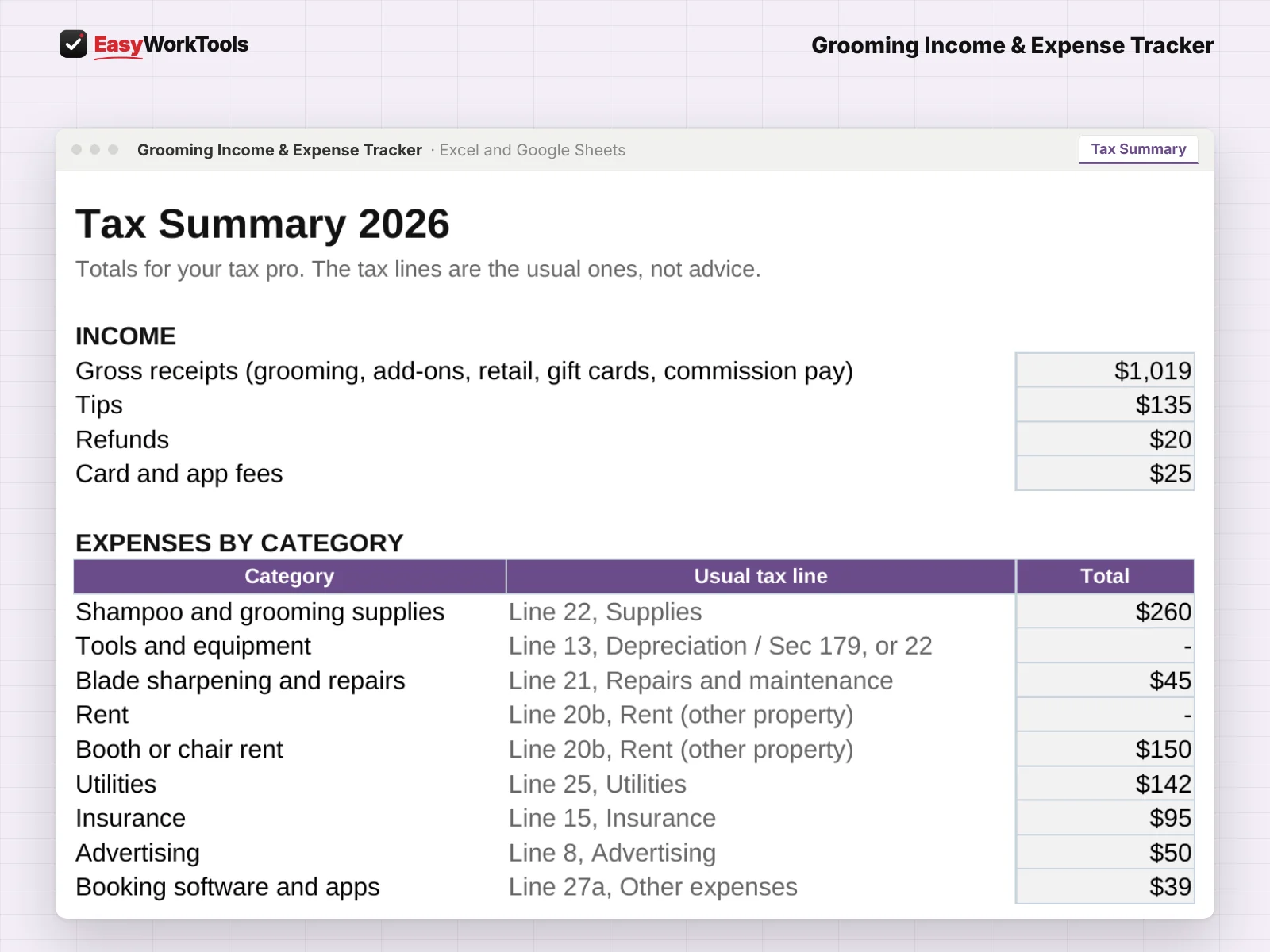Screen dimensions: 1270x952
Task: Click the Card and app fees amount $25
Action: 1105,474
